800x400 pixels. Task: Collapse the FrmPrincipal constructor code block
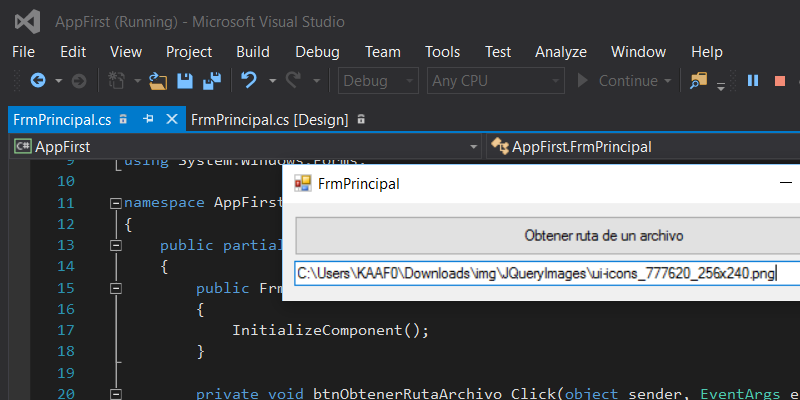[x=116, y=288]
